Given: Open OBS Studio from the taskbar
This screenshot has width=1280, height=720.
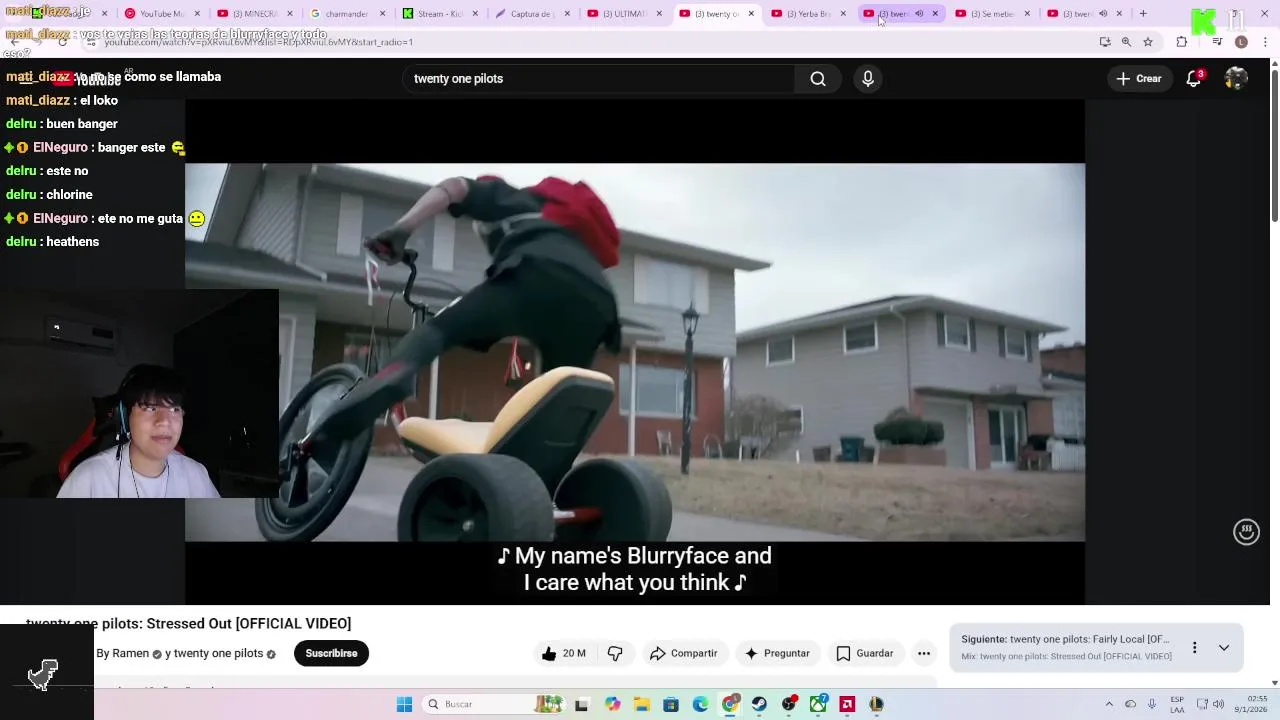Looking at the screenshot, I should click(789, 704).
